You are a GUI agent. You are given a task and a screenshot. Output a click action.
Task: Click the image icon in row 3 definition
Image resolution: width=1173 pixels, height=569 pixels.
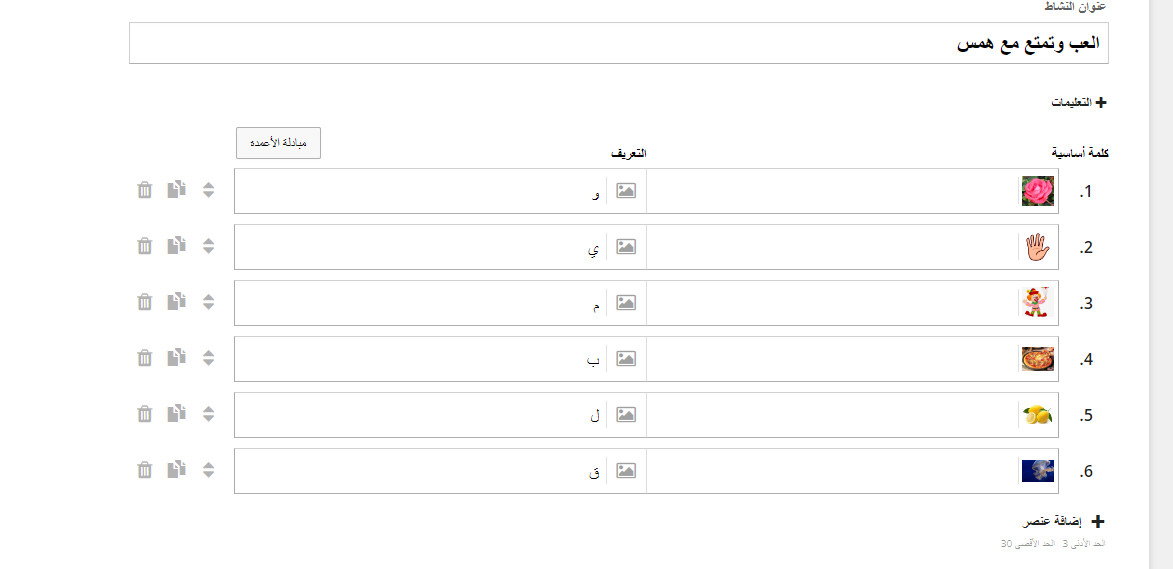(626, 303)
